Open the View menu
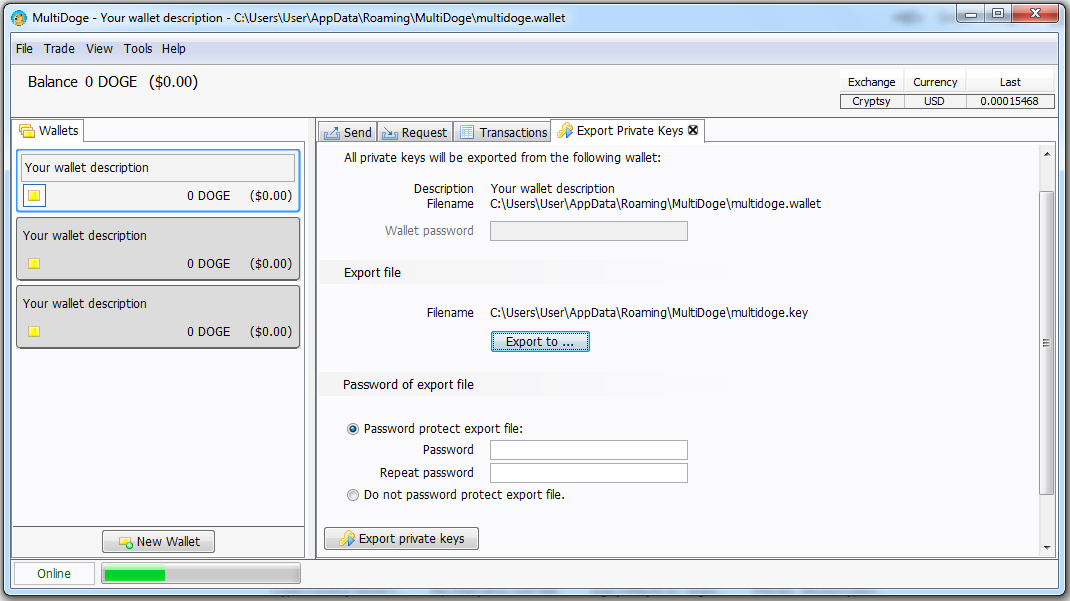Image resolution: width=1070 pixels, height=601 pixels. 99,48
